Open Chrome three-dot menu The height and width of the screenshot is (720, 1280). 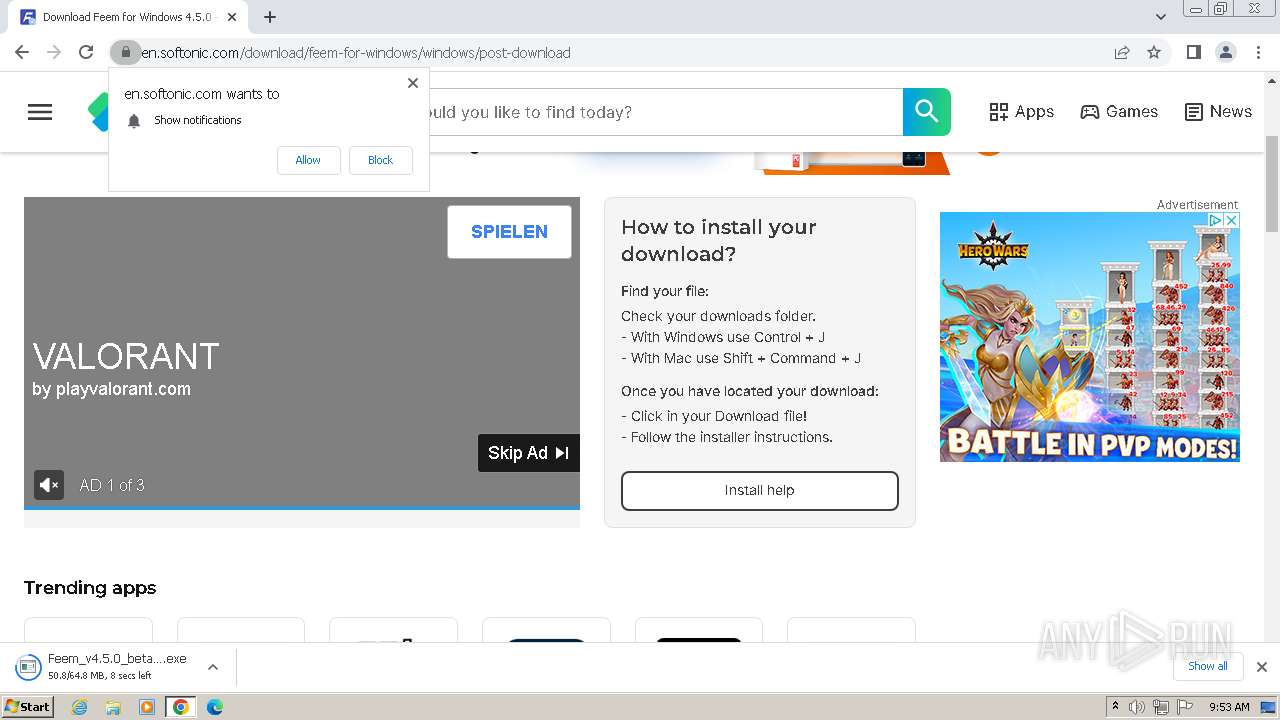[x=1258, y=52]
